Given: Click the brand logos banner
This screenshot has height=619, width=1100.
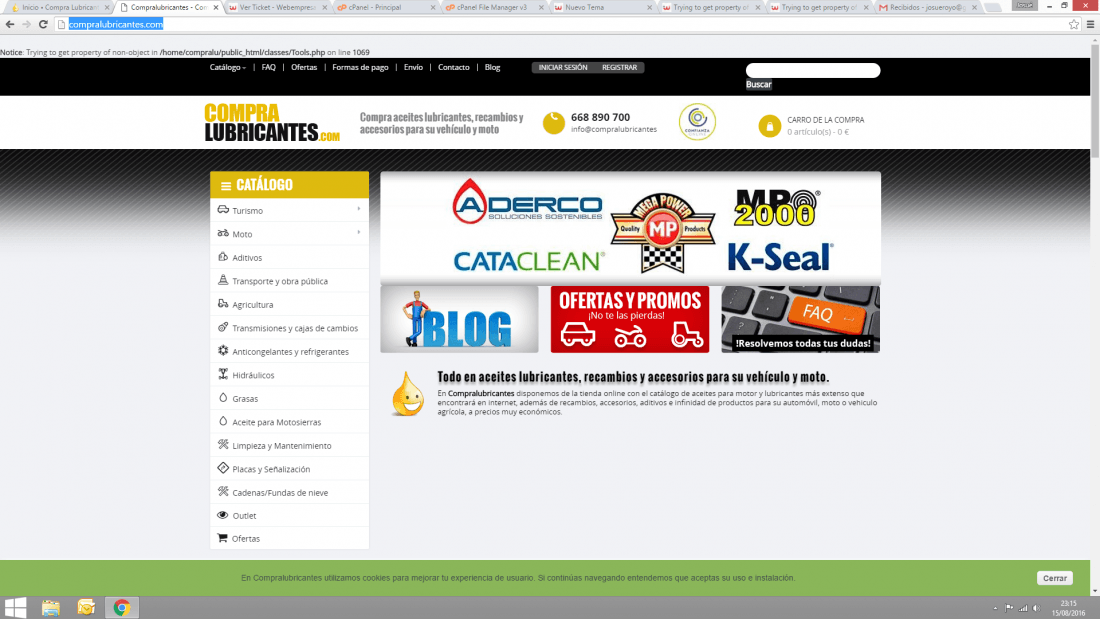Looking at the screenshot, I should [x=631, y=227].
